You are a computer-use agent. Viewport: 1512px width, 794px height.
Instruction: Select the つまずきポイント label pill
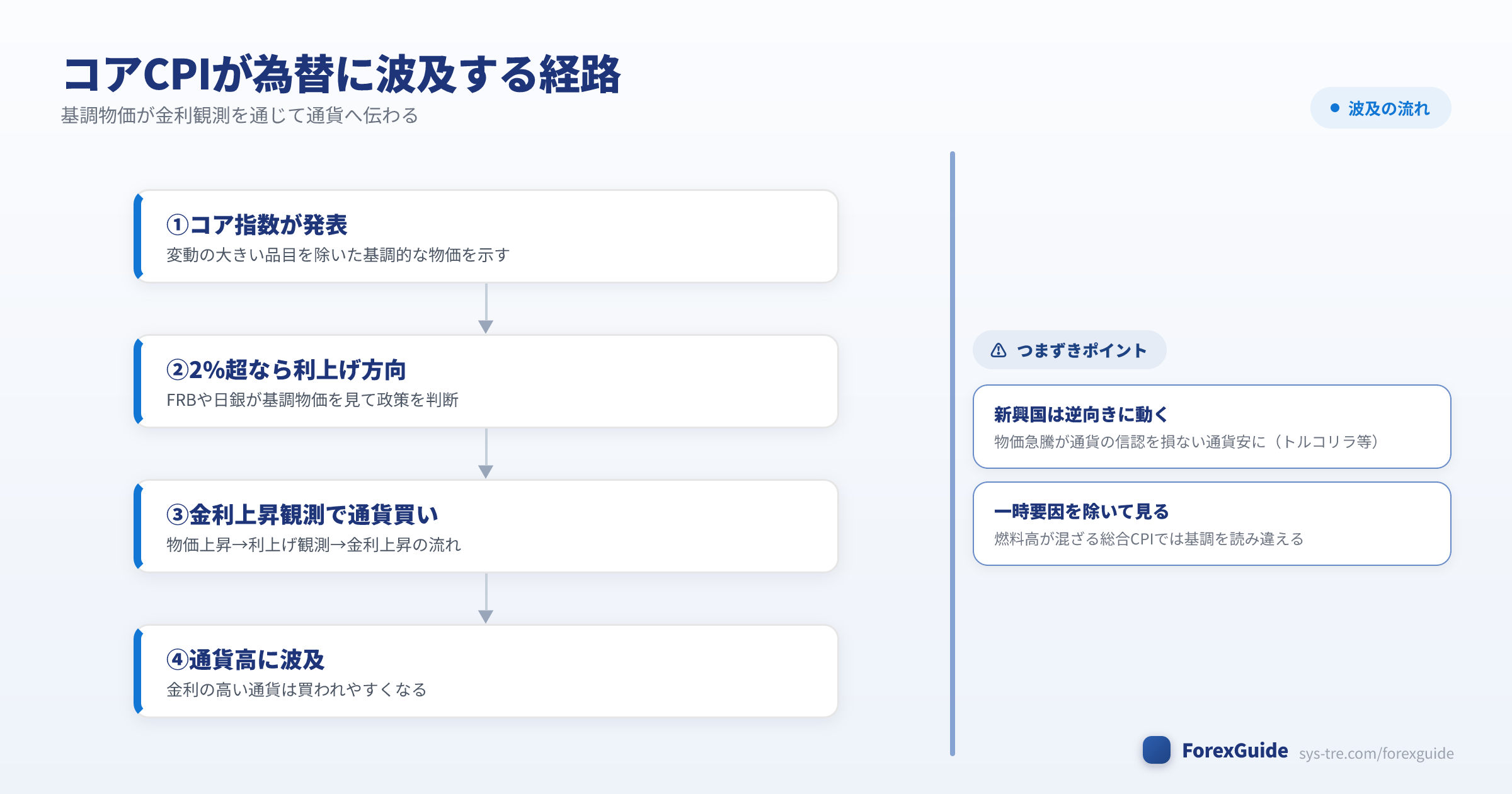pyautogui.click(x=1069, y=350)
